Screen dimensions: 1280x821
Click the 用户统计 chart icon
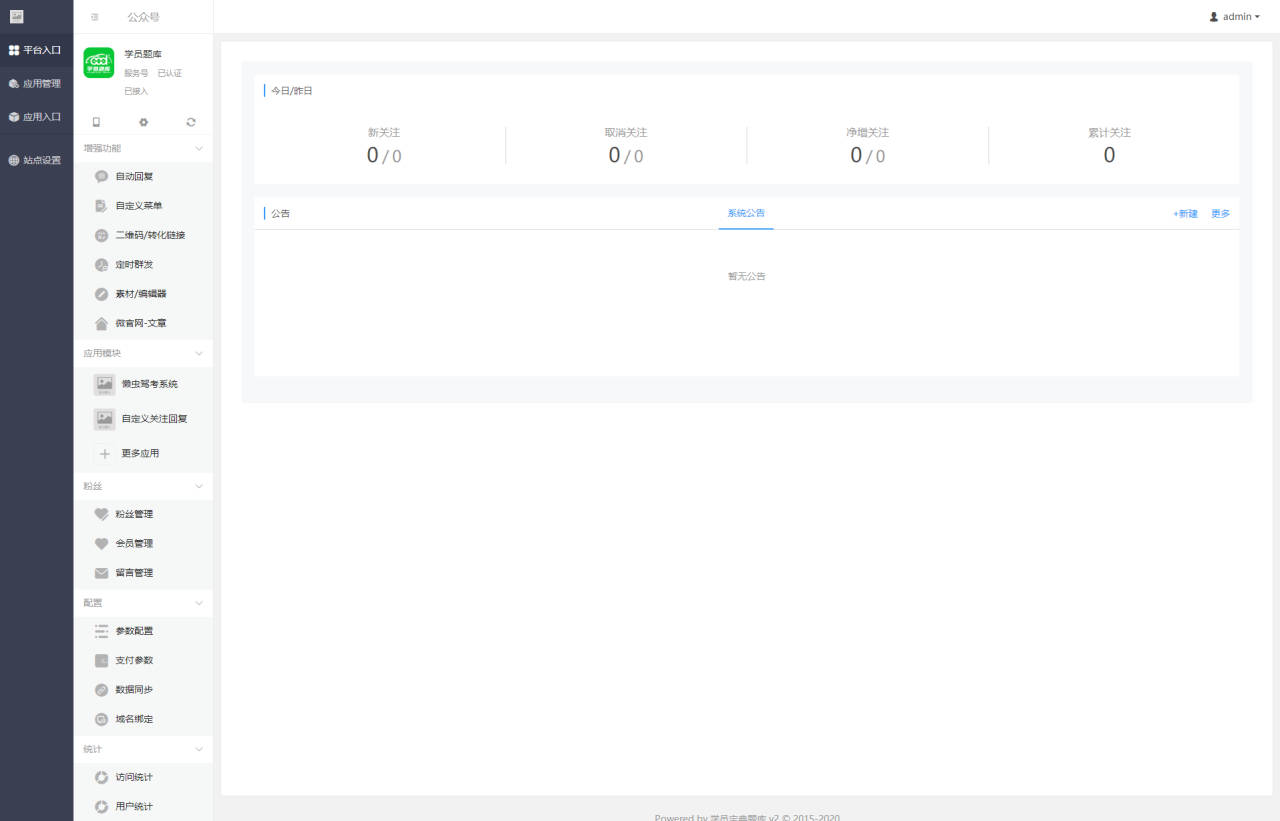pyautogui.click(x=101, y=807)
